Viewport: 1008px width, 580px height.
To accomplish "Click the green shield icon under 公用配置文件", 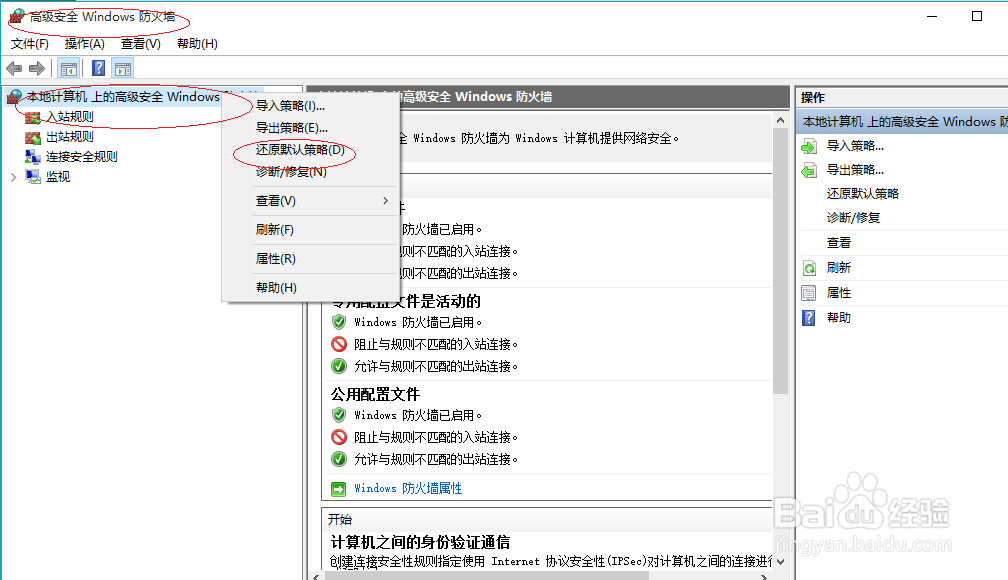I will pyautogui.click(x=339, y=415).
